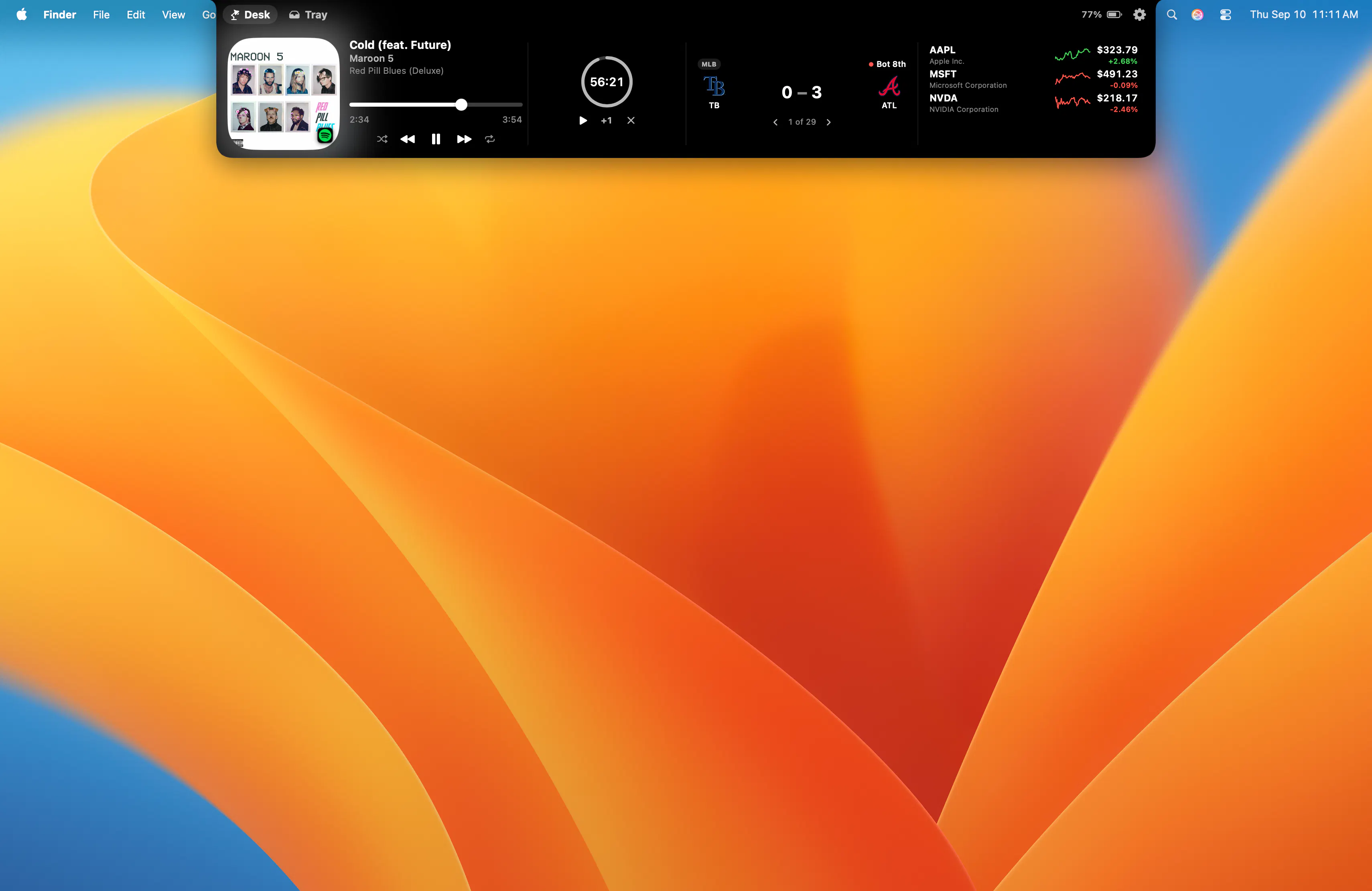Click the "1 of 29" game counter
This screenshot has width=1372, height=891.
802,122
